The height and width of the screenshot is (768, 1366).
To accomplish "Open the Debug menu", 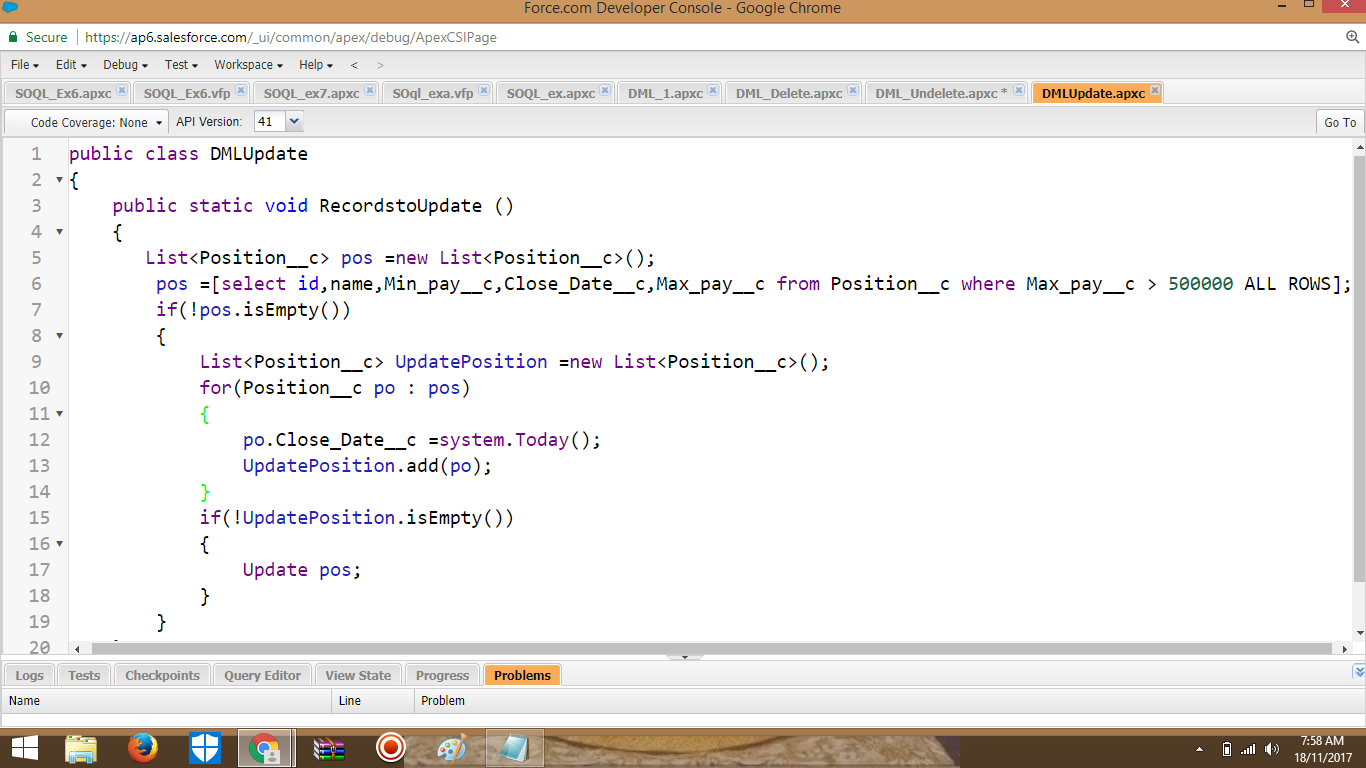I will coord(125,65).
